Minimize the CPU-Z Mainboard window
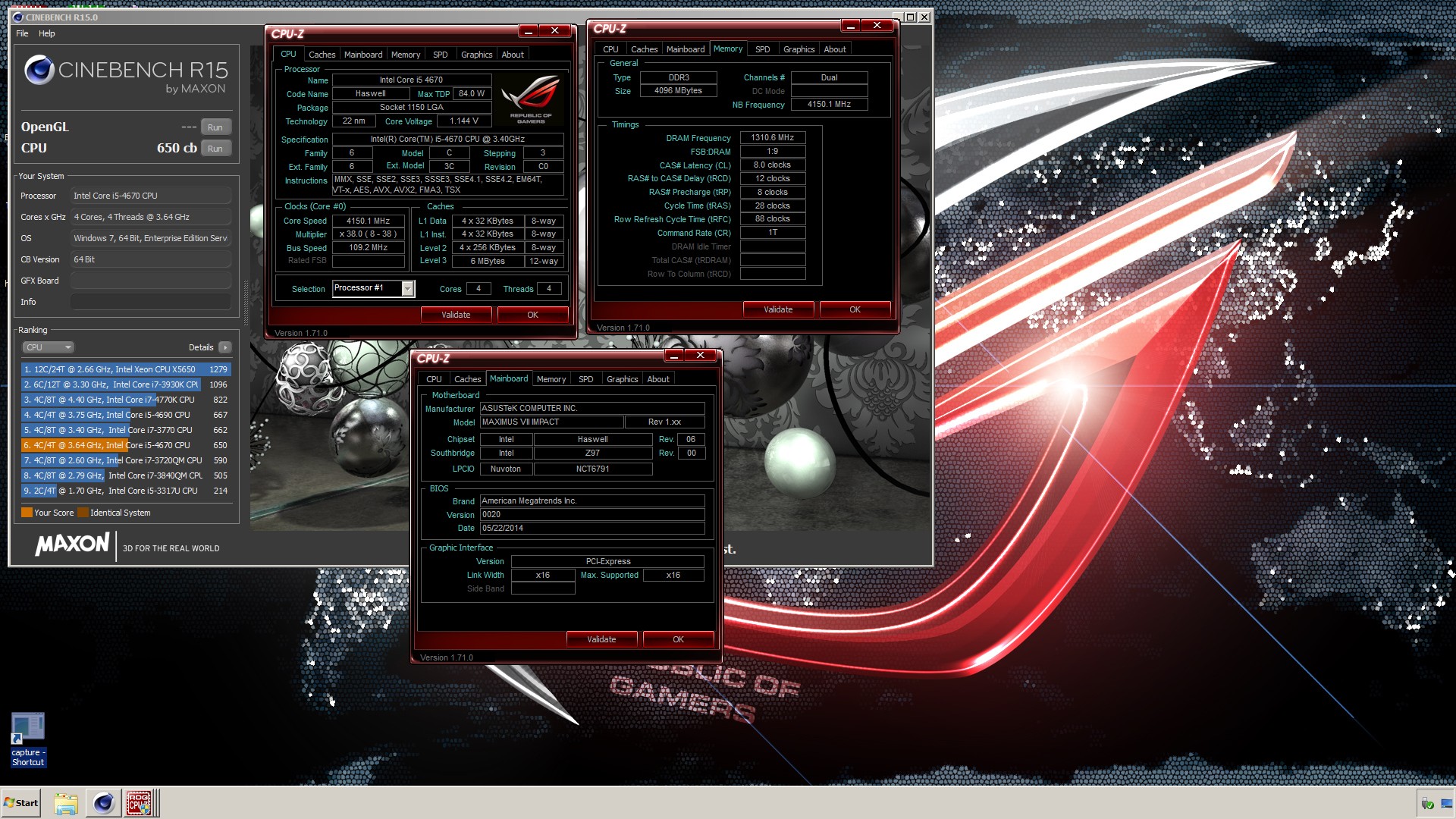Screen dimensions: 1456x819 click(673, 356)
